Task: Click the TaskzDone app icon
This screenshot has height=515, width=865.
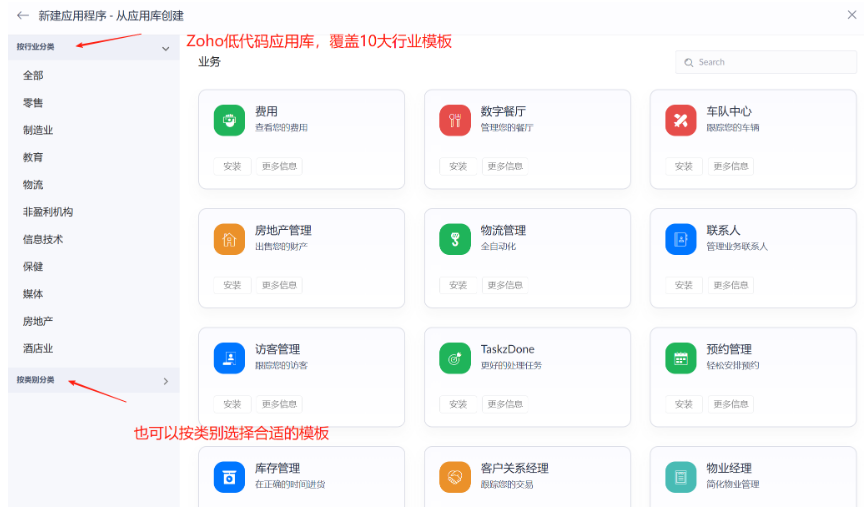Action: [x=455, y=358]
